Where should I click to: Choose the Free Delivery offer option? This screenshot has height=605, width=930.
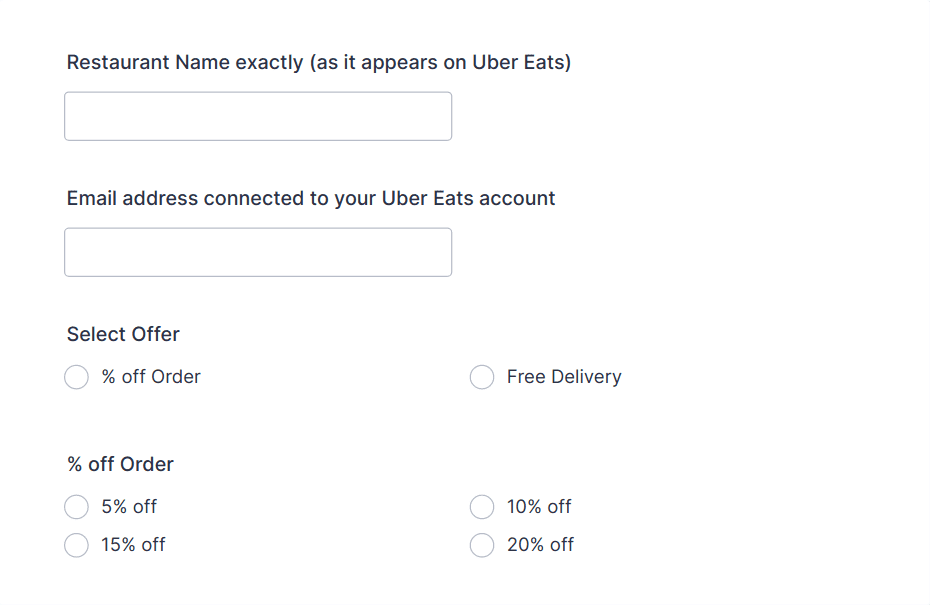pos(481,377)
